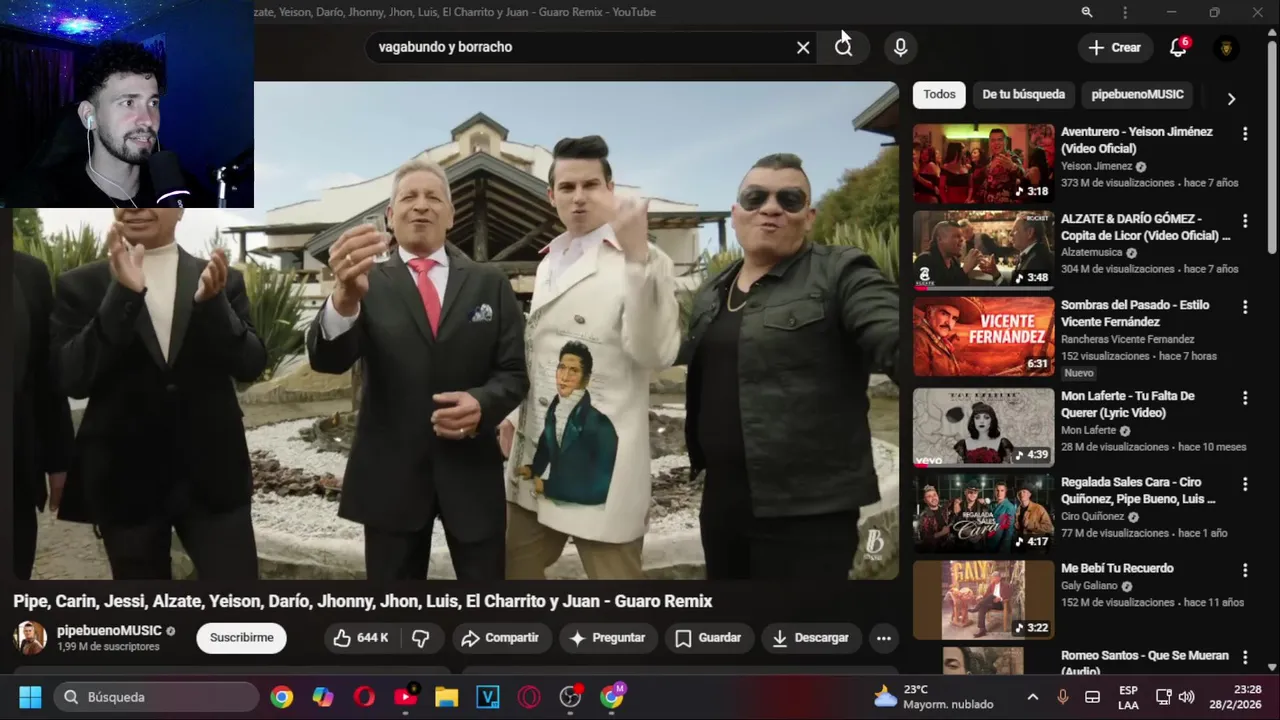Viewport: 1280px width, 720px height.
Task: Open options for Que Se Mueran video
Action: point(1245,657)
